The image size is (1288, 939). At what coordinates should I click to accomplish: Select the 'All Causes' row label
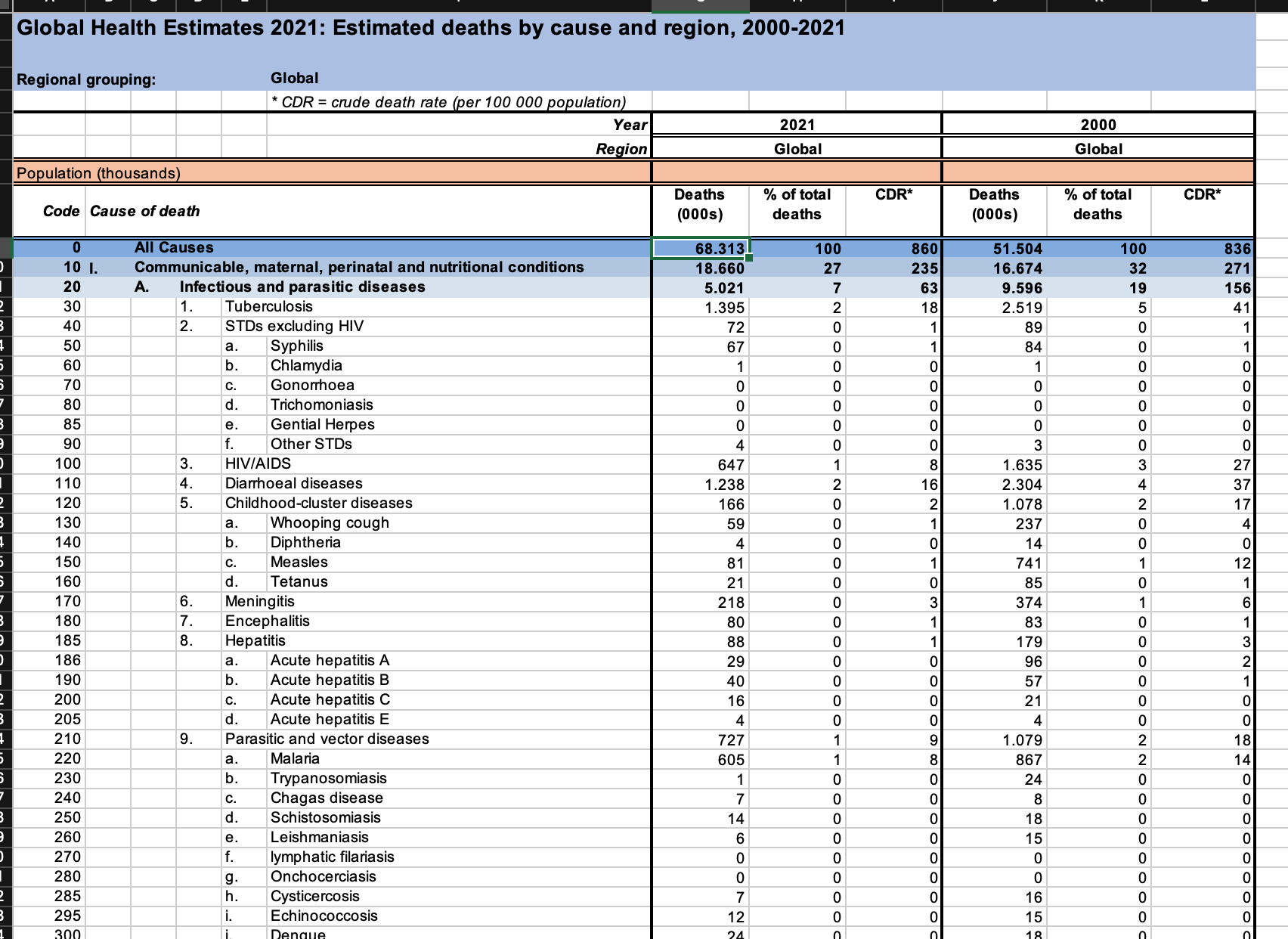pyautogui.click(x=174, y=247)
